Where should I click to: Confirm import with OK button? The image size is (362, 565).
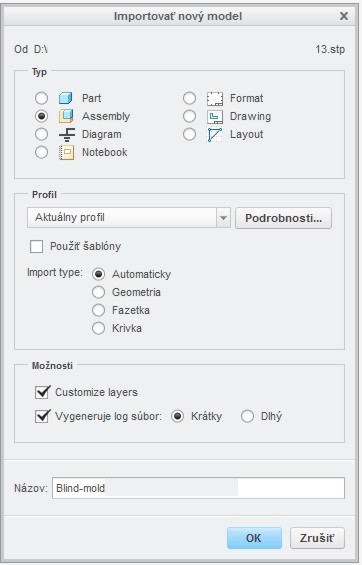pos(254,538)
